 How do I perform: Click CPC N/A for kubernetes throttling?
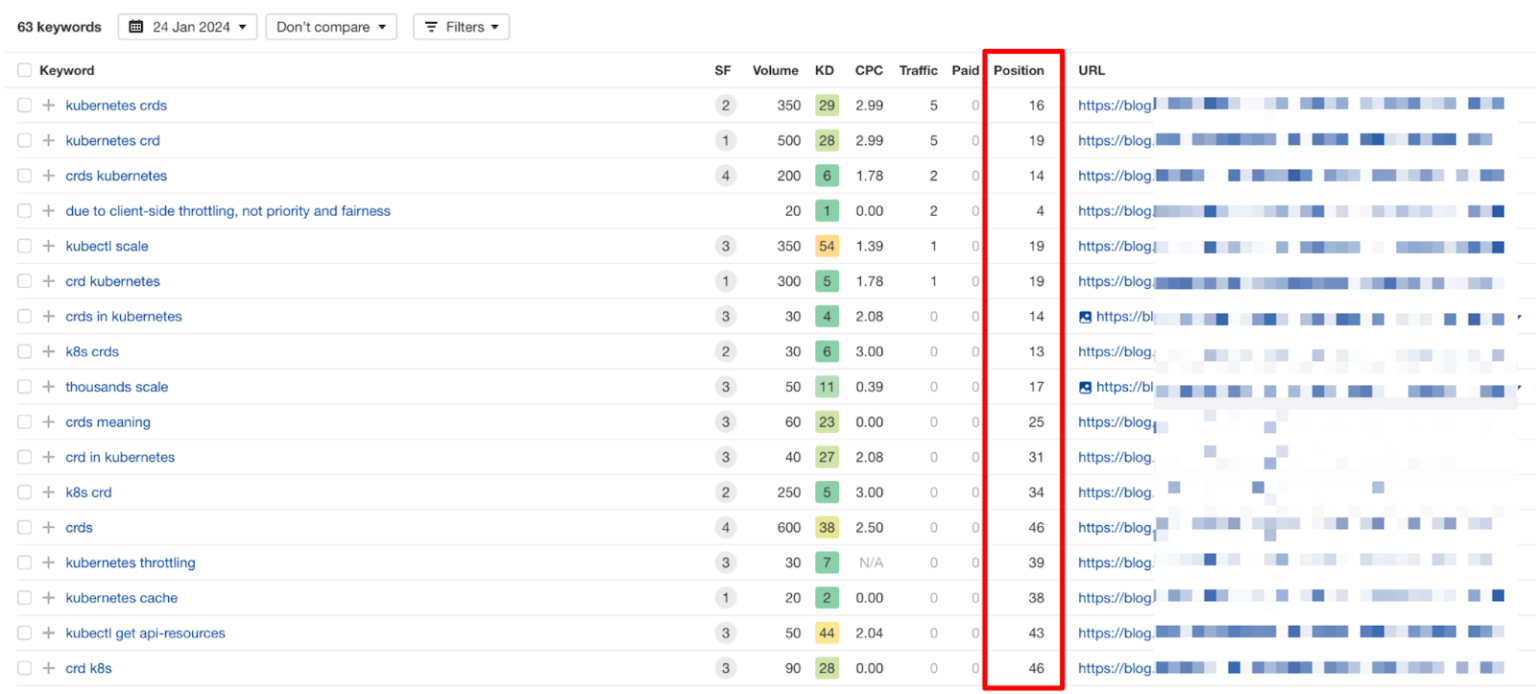(871, 563)
